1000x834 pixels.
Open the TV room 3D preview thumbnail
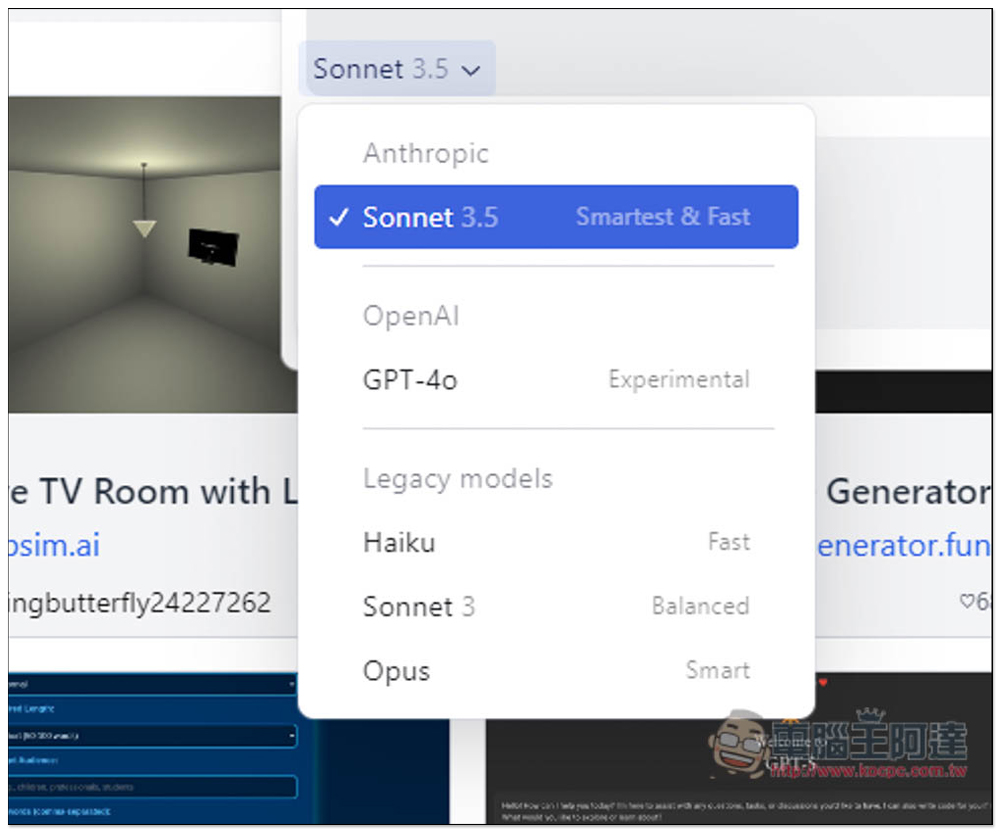coord(153,254)
